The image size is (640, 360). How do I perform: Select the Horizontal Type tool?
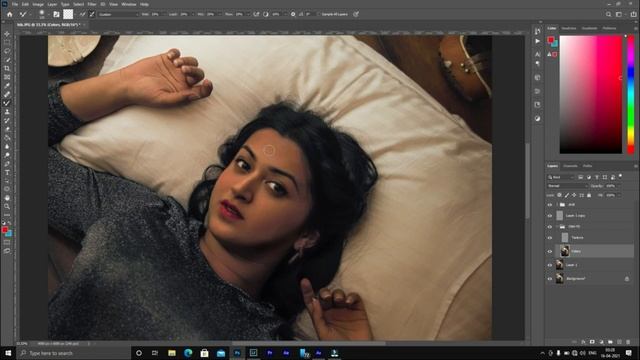pos(7,172)
